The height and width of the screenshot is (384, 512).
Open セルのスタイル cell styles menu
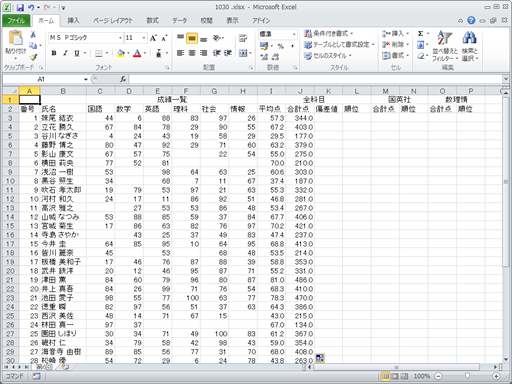coord(328,56)
